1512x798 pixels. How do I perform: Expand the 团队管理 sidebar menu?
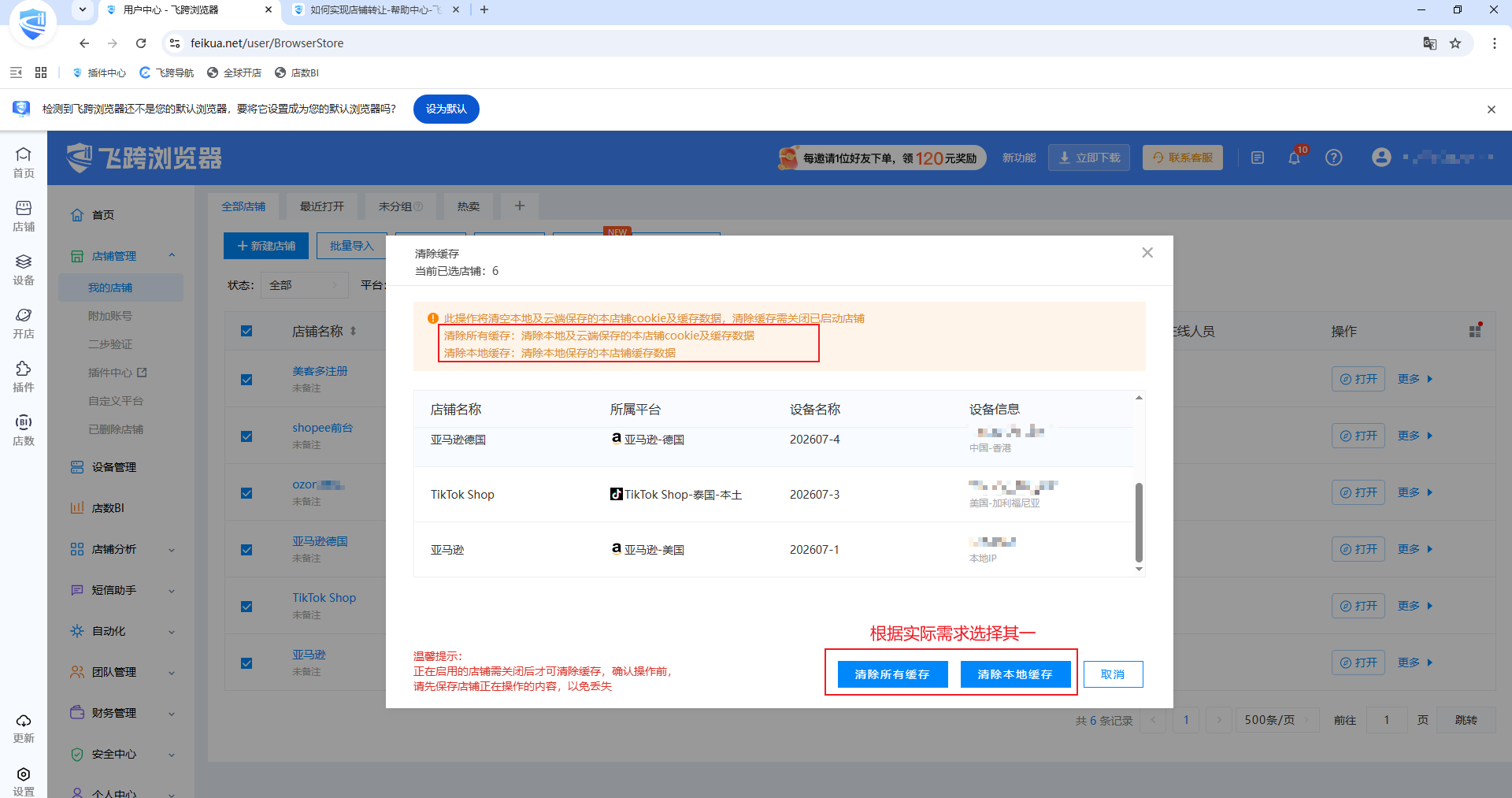(x=122, y=672)
